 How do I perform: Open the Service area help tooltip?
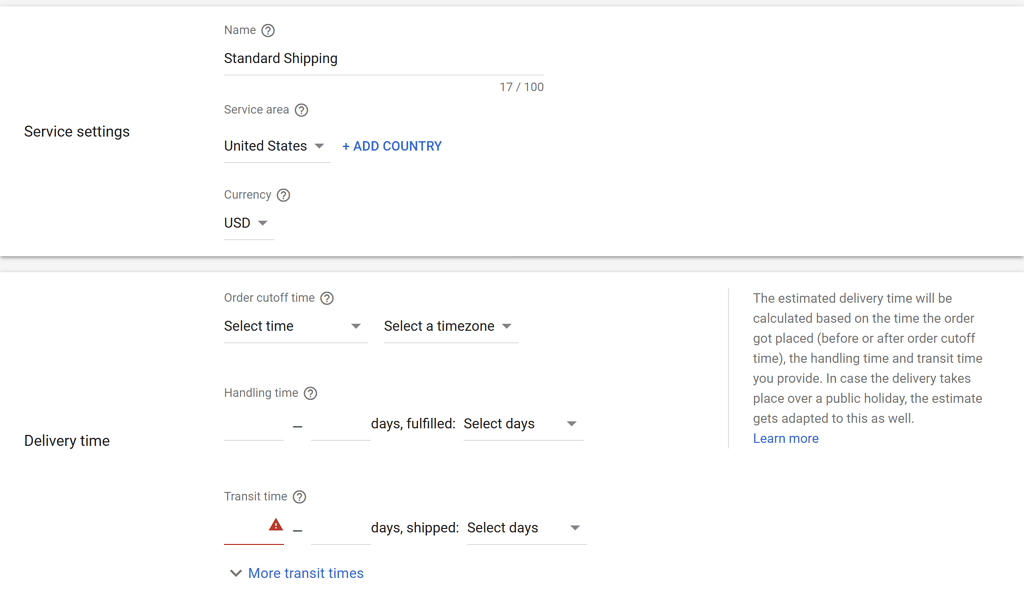click(302, 110)
